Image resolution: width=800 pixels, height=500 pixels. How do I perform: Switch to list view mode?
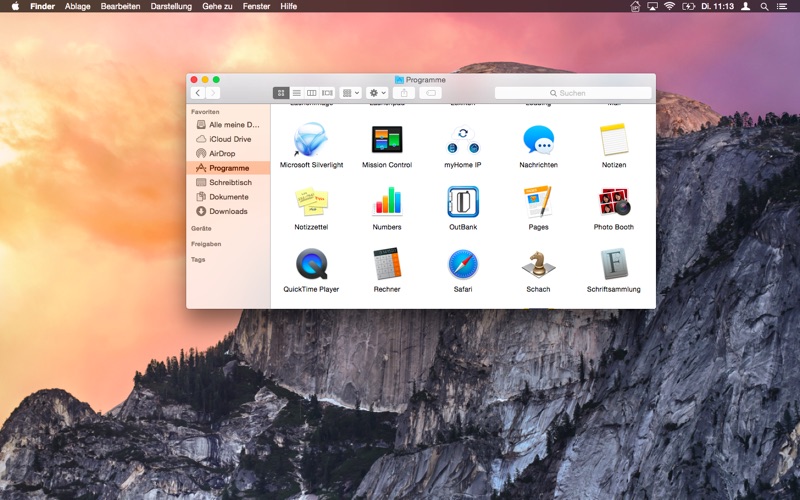[296, 93]
